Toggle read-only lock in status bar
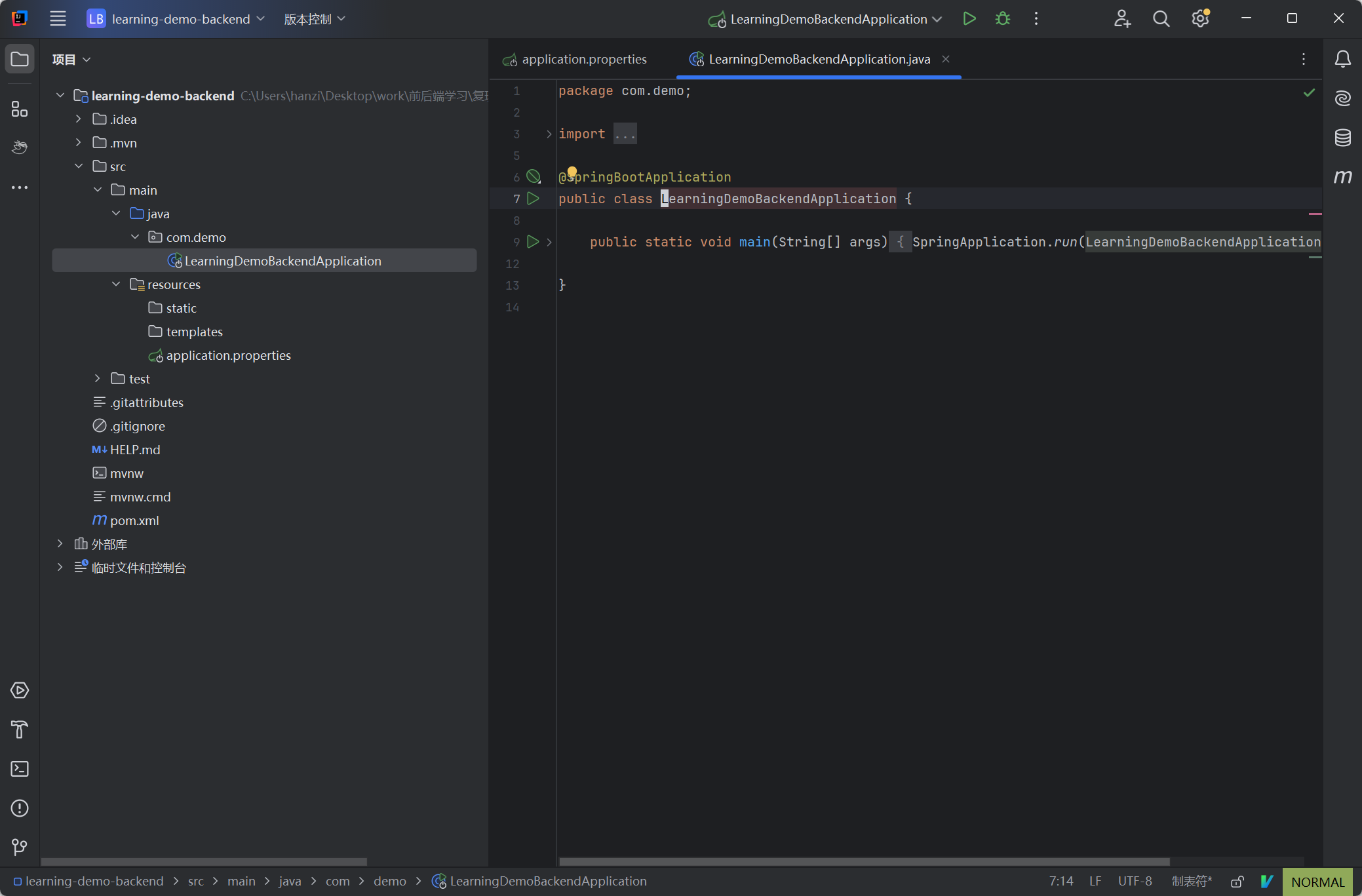The height and width of the screenshot is (896, 1362). point(1237,882)
